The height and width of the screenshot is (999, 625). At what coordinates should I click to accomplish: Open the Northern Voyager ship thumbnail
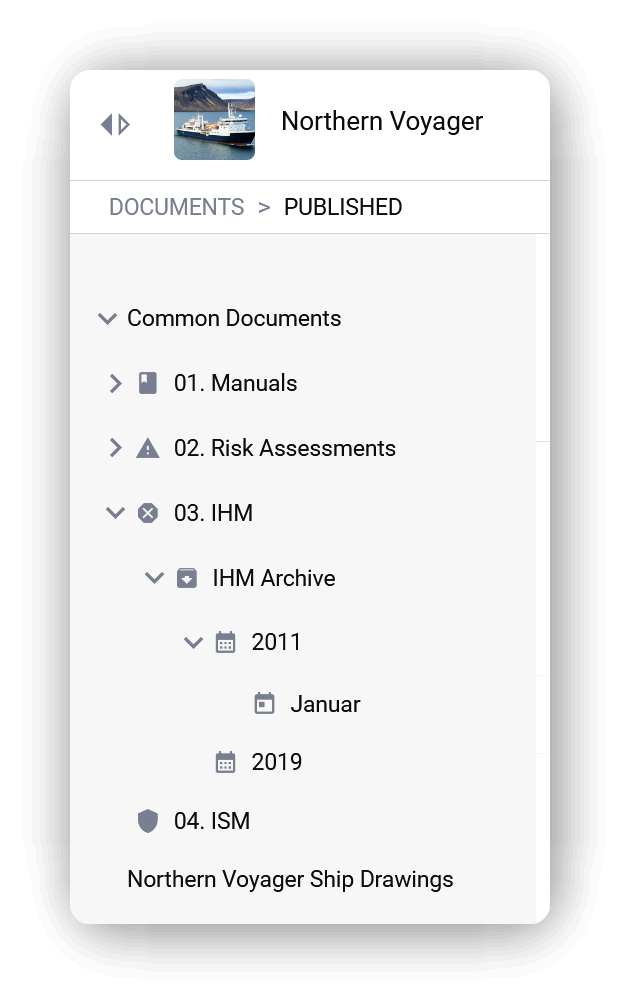[x=215, y=120]
